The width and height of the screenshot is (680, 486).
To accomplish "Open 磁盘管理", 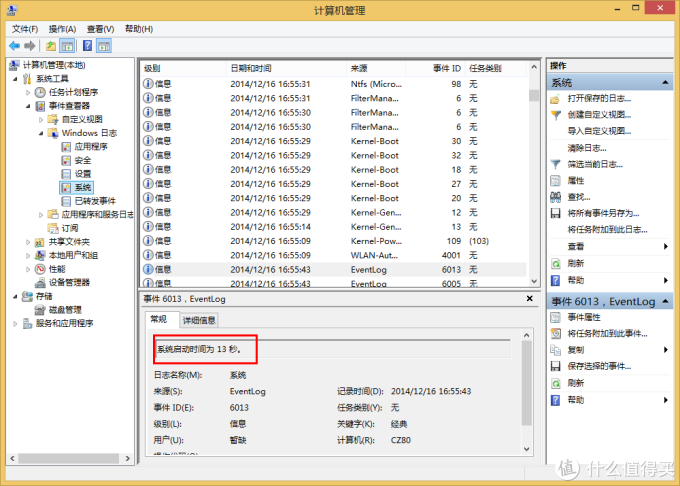I will click(58, 310).
